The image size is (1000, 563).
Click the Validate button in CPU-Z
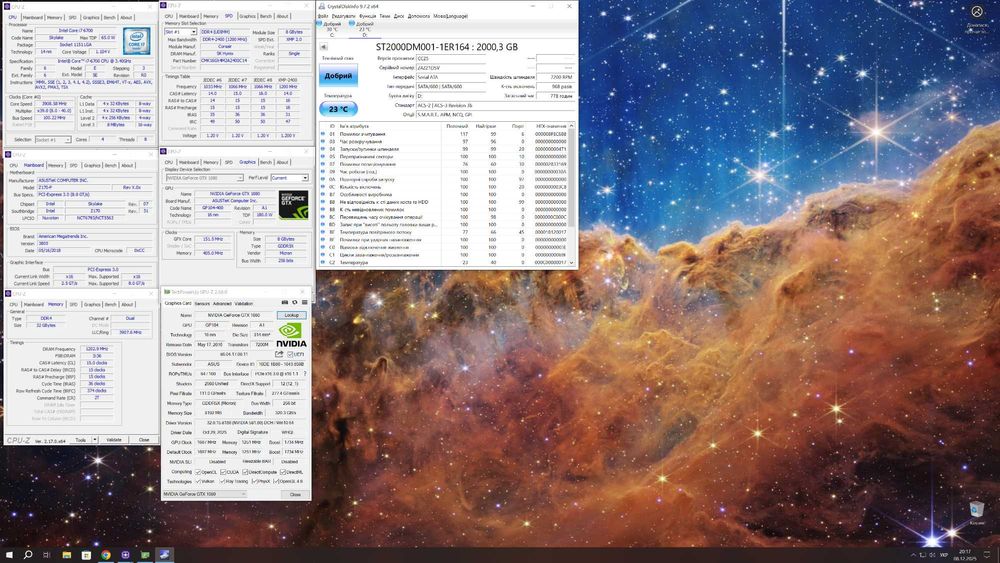click(114, 440)
